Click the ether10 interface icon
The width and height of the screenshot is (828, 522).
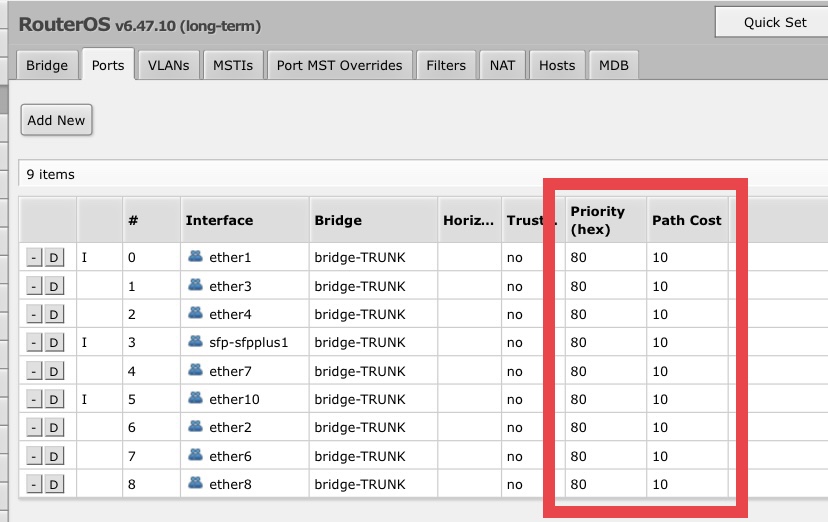(195, 398)
